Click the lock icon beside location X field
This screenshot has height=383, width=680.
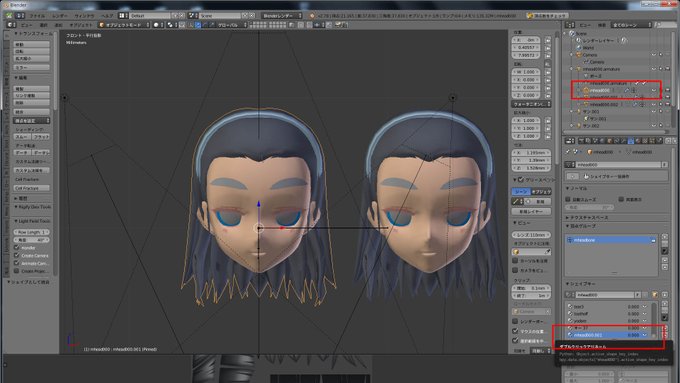[548, 40]
